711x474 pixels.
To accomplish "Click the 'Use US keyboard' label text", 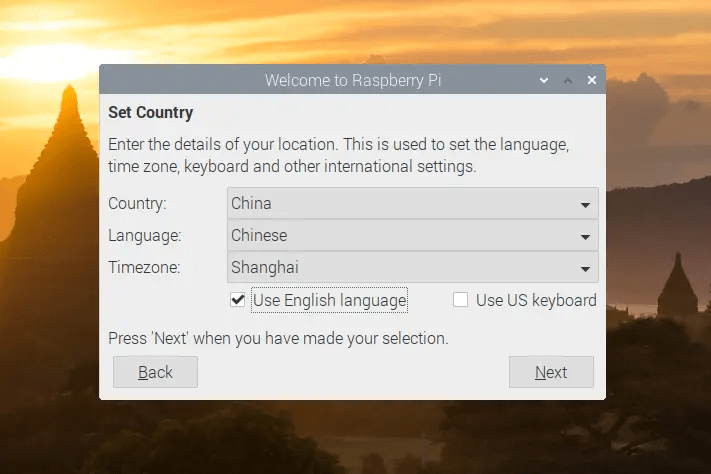I will tap(536, 300).
